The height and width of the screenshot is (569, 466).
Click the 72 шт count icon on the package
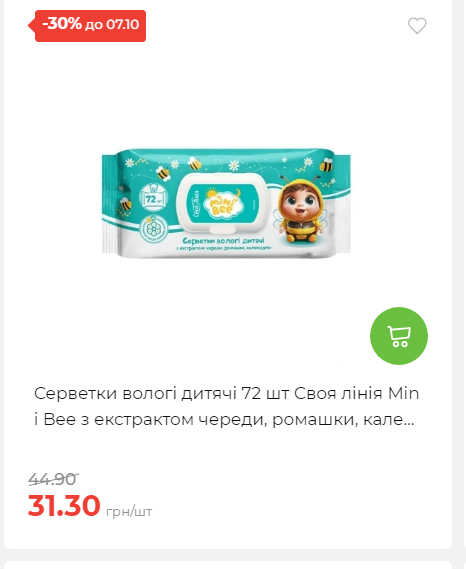tap(154, 197)
